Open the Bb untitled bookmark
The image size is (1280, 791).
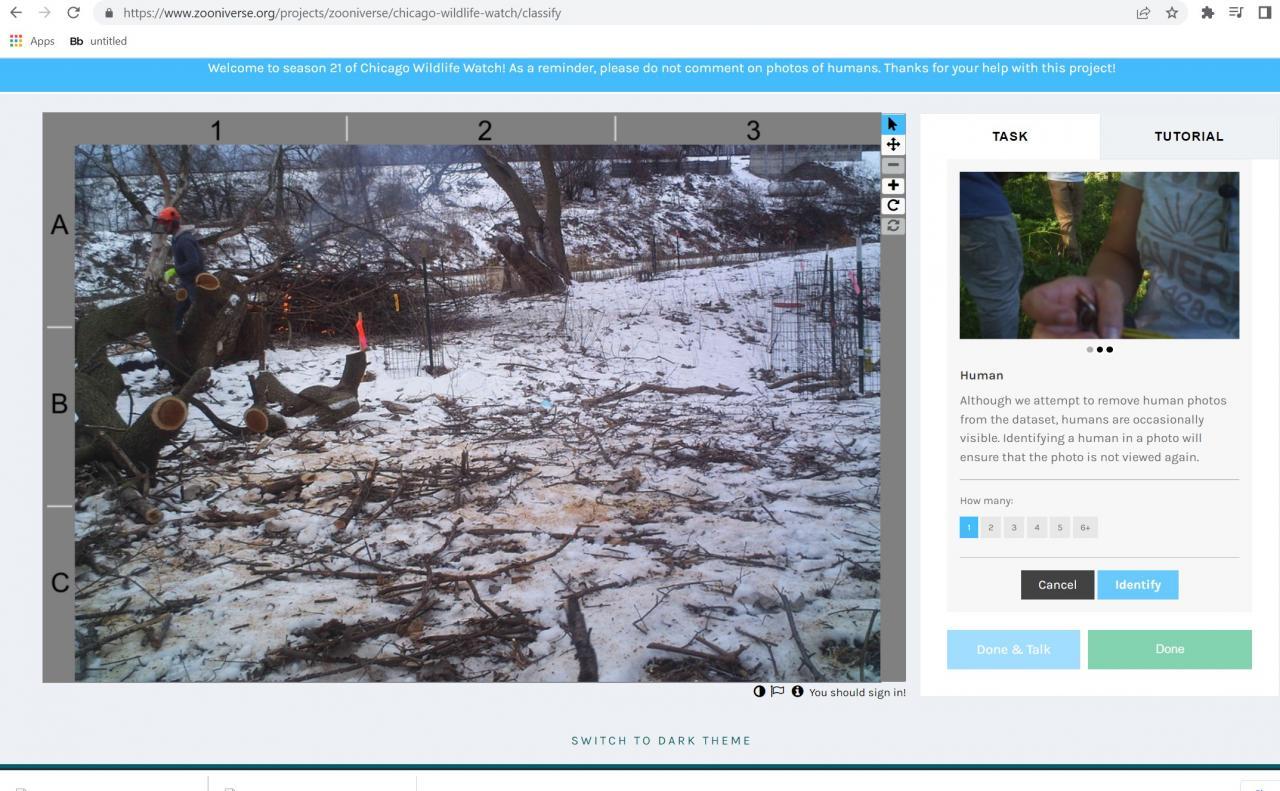[98, 41]
